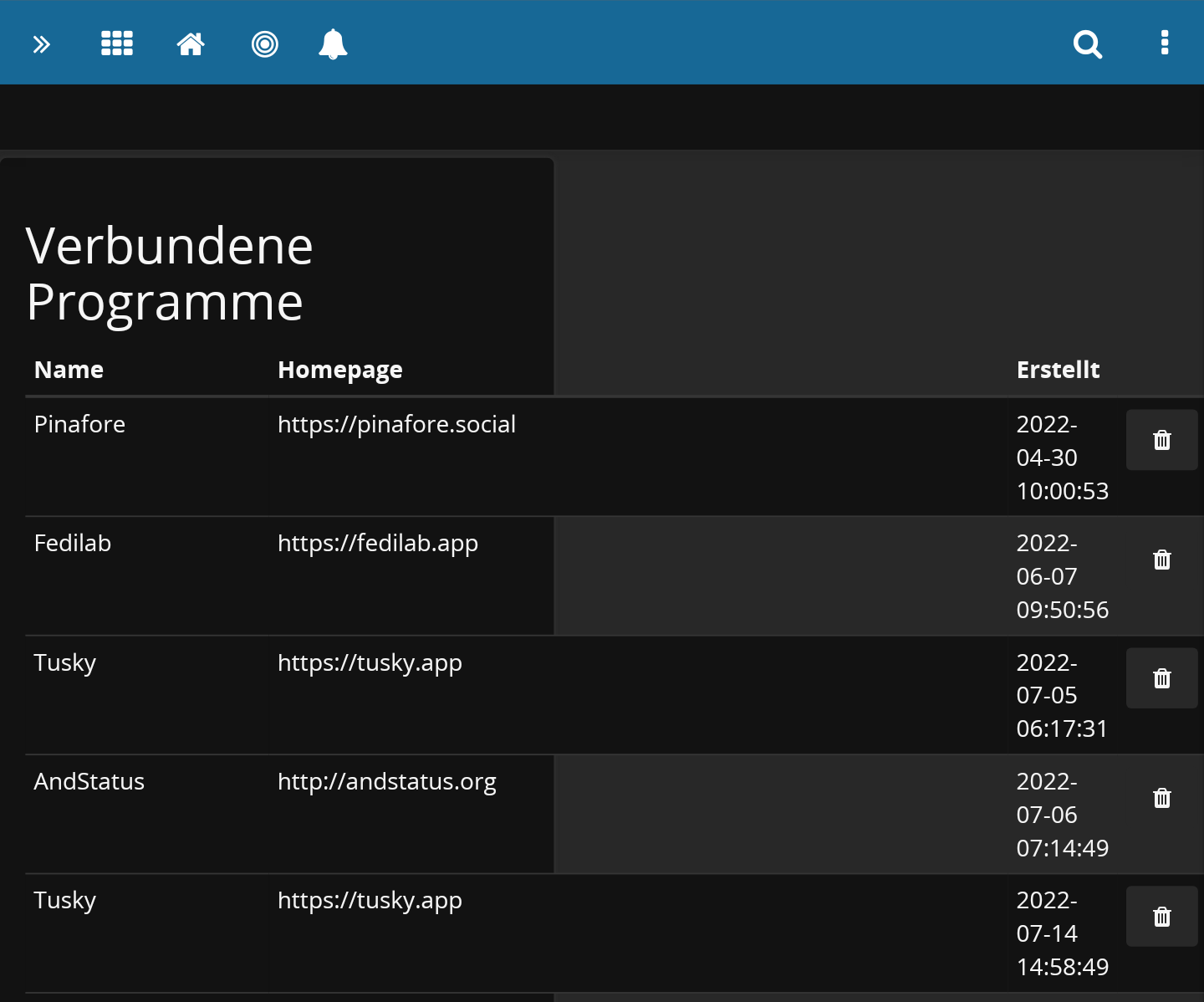Screen dimensions: 1204x1002
Task: Click the Erstellt column header
Action: click(1058, 370)
